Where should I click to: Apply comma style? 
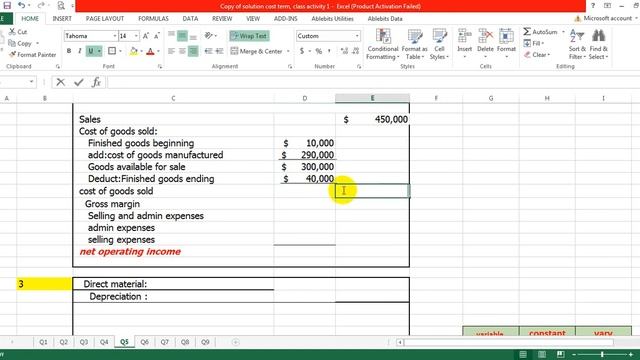point(329,51)
